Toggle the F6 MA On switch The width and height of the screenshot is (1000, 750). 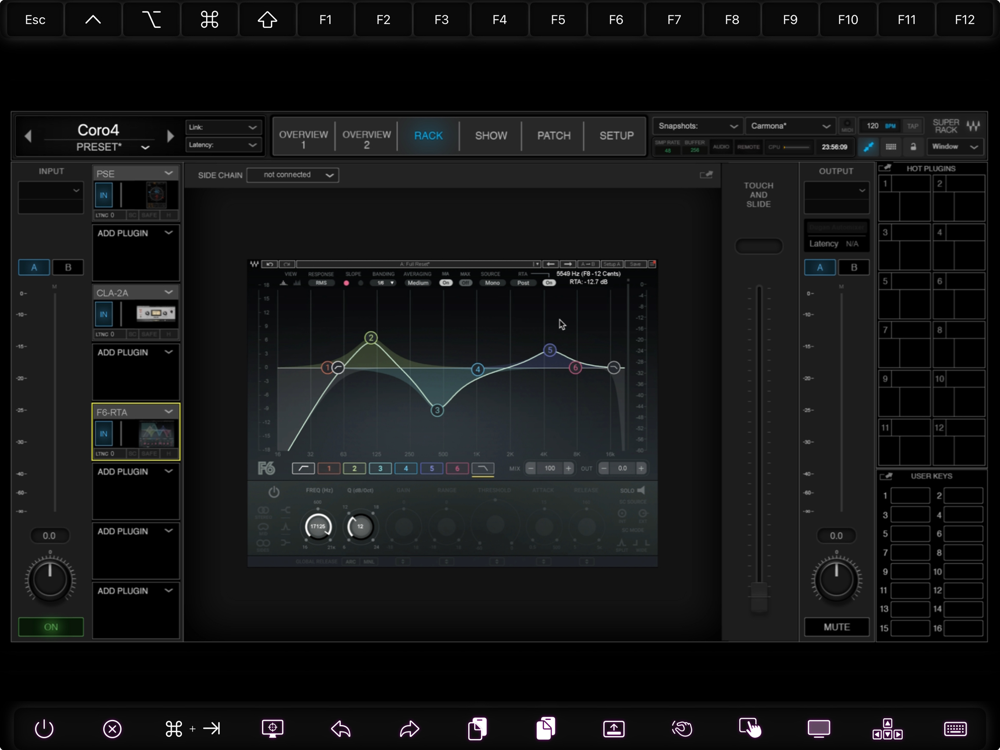pyautogui.click(x=446, y=283)
